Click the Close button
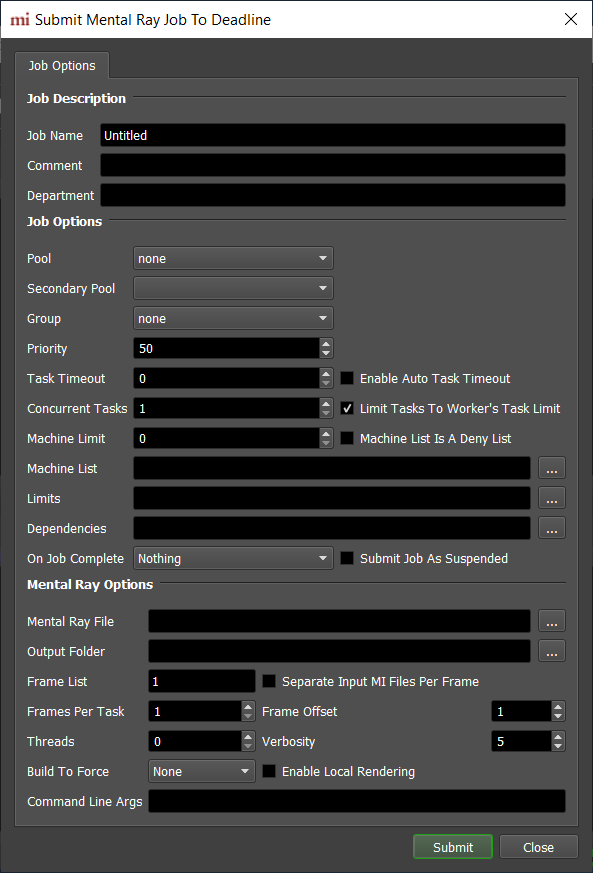 (x=538, y=847)
